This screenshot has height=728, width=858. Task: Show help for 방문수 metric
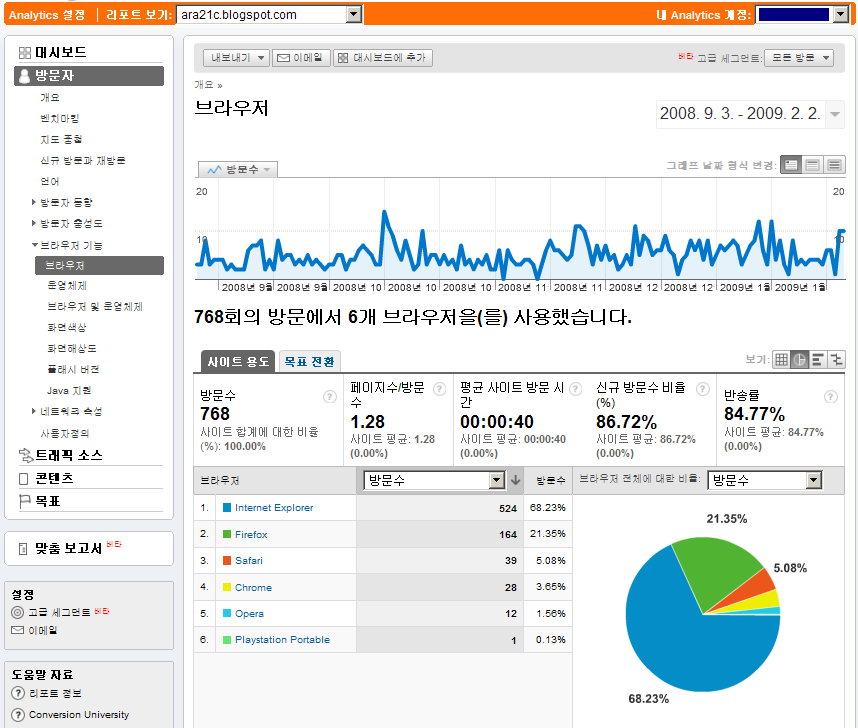[329, 396]
